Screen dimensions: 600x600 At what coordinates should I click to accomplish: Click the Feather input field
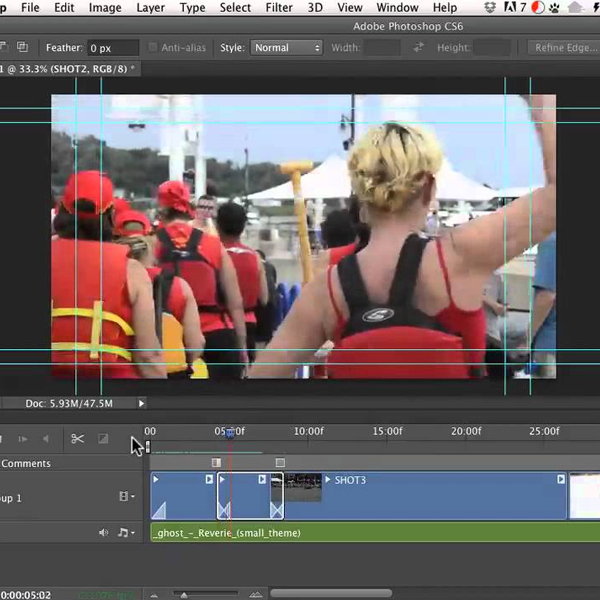[x=111, y=47]
